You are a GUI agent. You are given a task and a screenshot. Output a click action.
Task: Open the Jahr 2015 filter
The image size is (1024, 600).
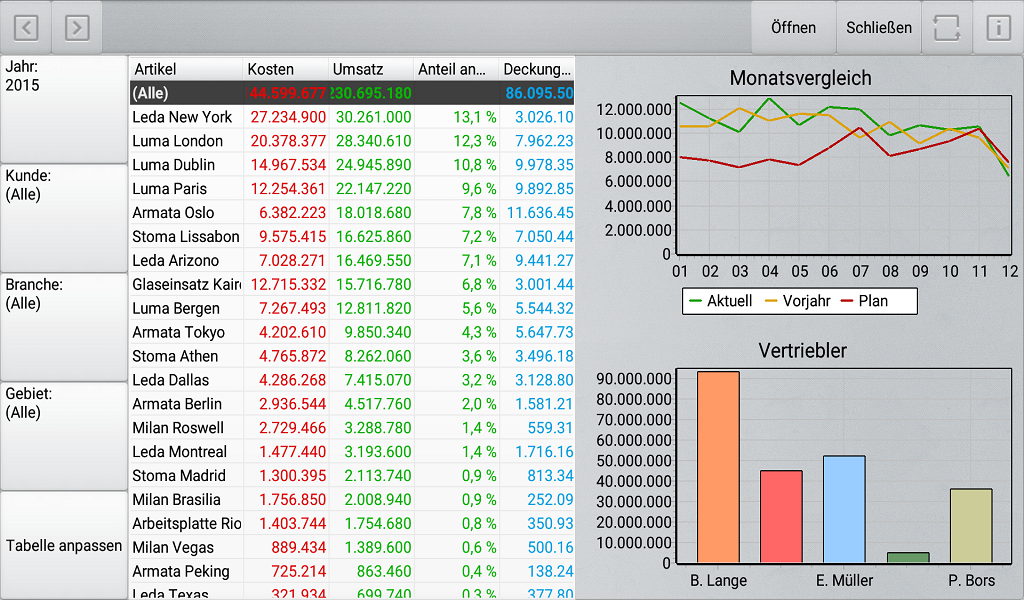pyautogui.click(x=63, y=108)
